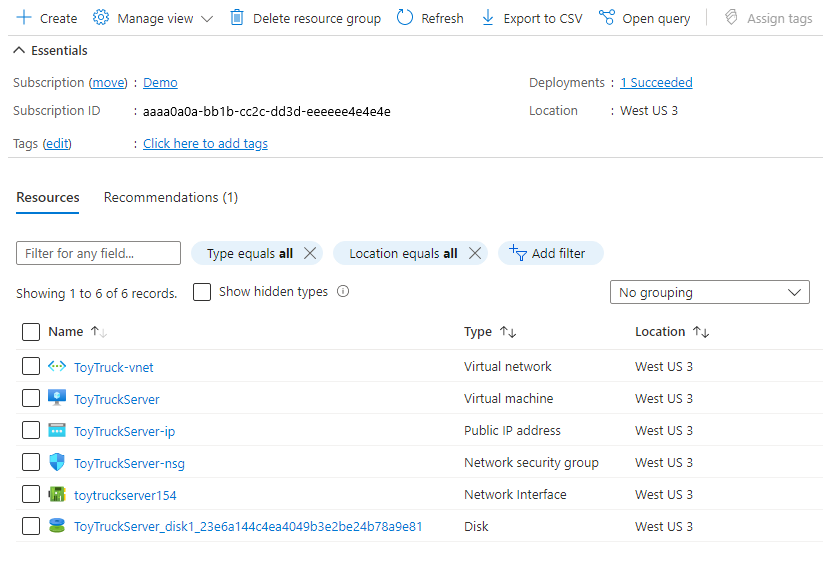Image resolution: width=823 pixels, height=561 pixels.
Task: Collapse the Essentials section
Action: click(x=19, y=50)
